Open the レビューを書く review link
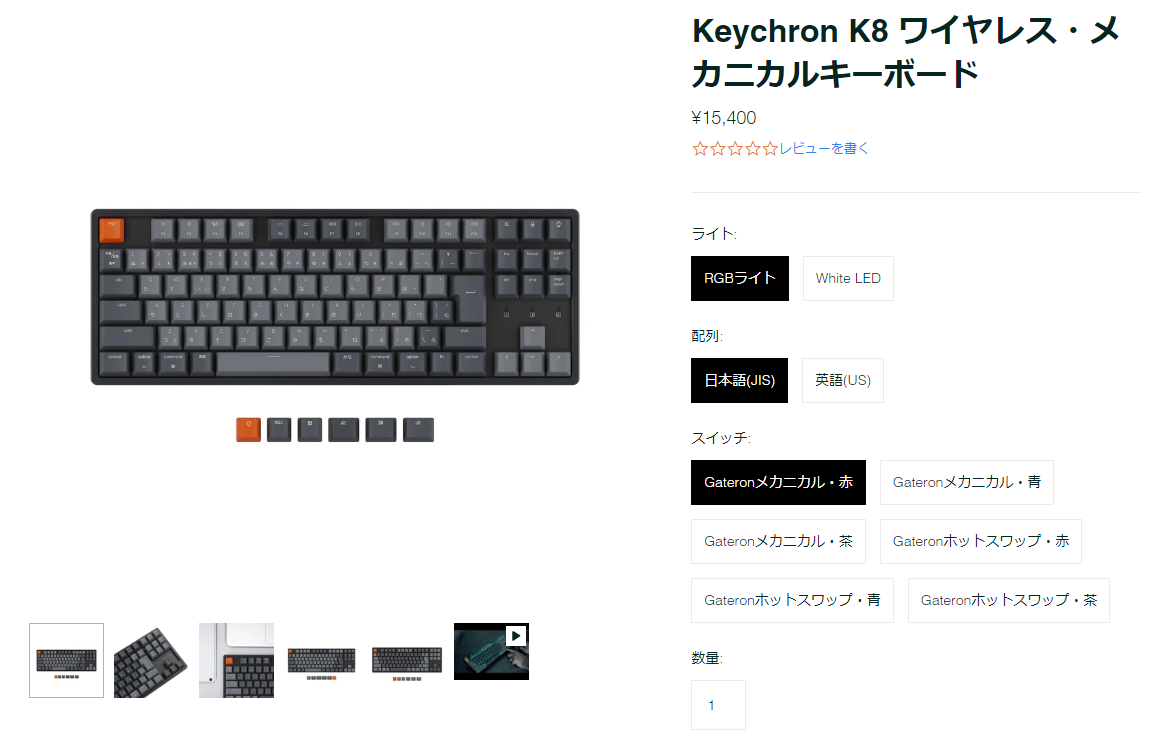Screen dimensions: 1169x731 (x=824, y=149)
